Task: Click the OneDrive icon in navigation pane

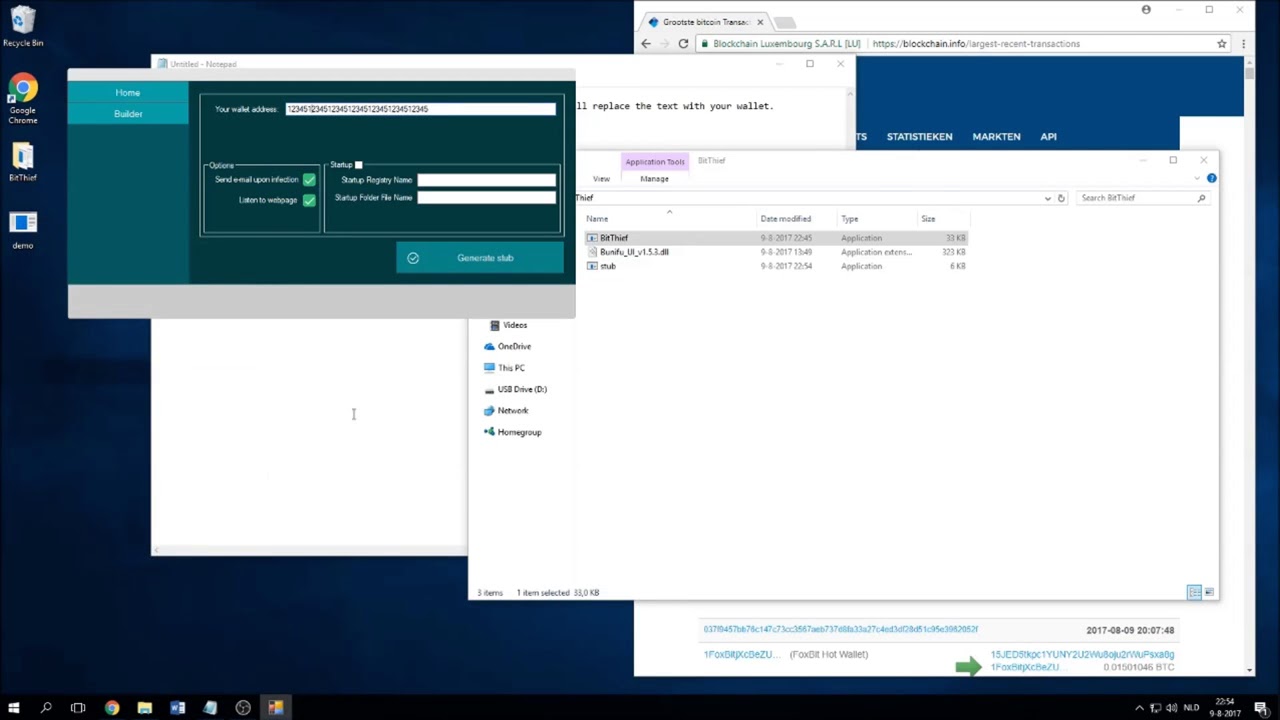Action: pyautogui.click(x=489, y=346)
